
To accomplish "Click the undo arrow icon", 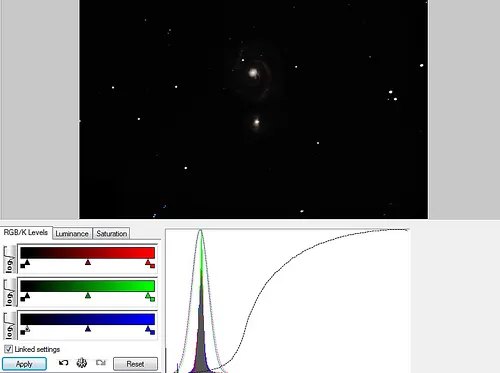I will pos(63,363).
